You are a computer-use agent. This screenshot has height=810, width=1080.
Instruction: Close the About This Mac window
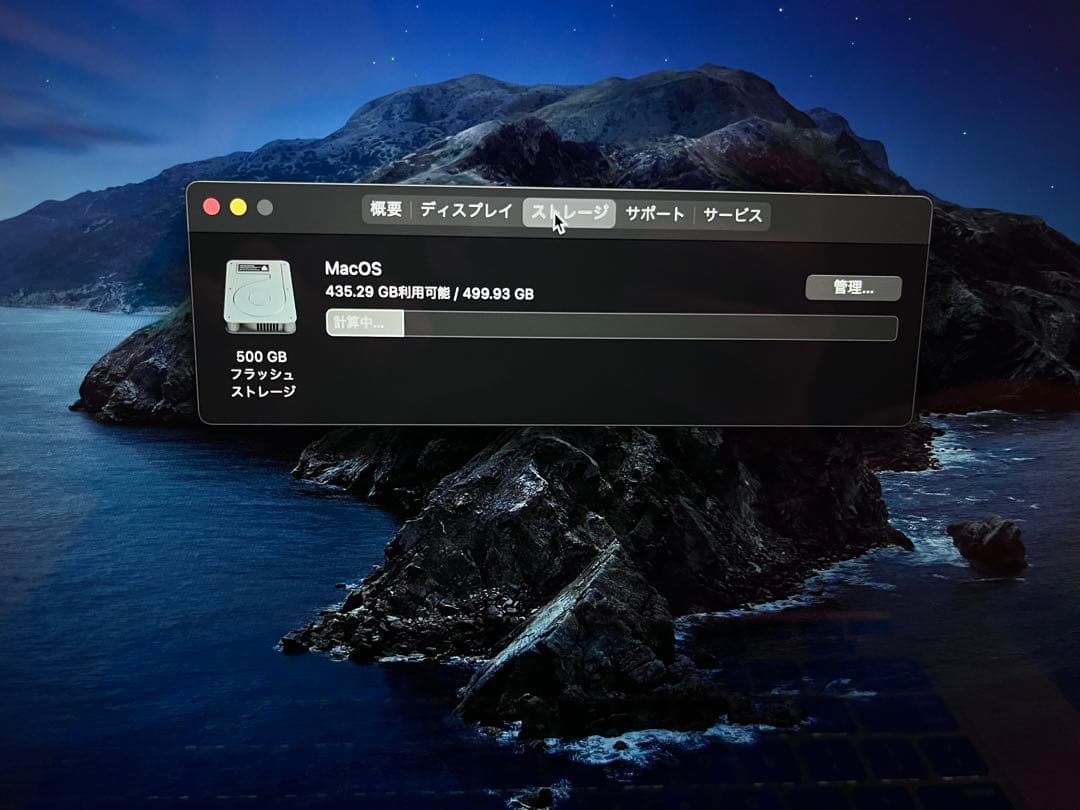point(210,205)
